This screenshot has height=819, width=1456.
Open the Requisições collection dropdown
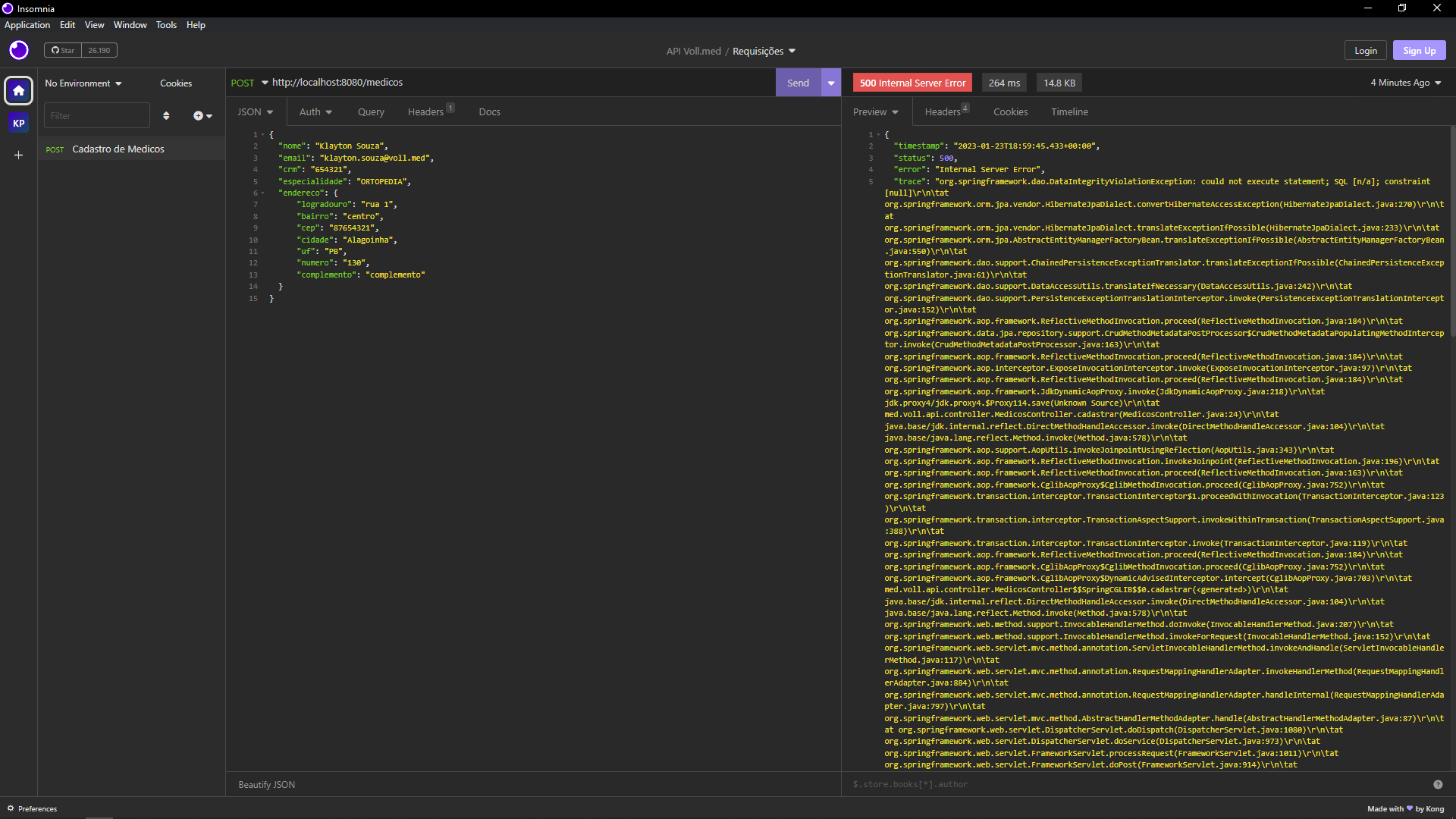pyautogui.click(x=764, y=51)
